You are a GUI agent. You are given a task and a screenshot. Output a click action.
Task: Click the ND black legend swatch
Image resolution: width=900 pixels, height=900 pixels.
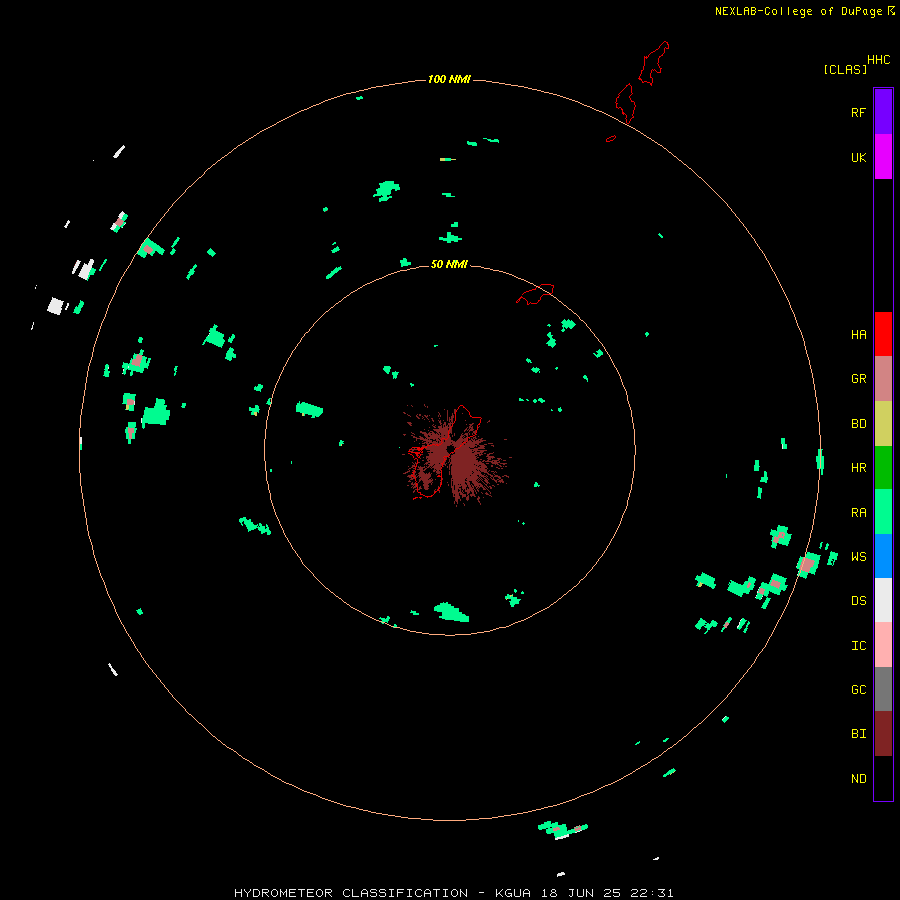[883, 778]
